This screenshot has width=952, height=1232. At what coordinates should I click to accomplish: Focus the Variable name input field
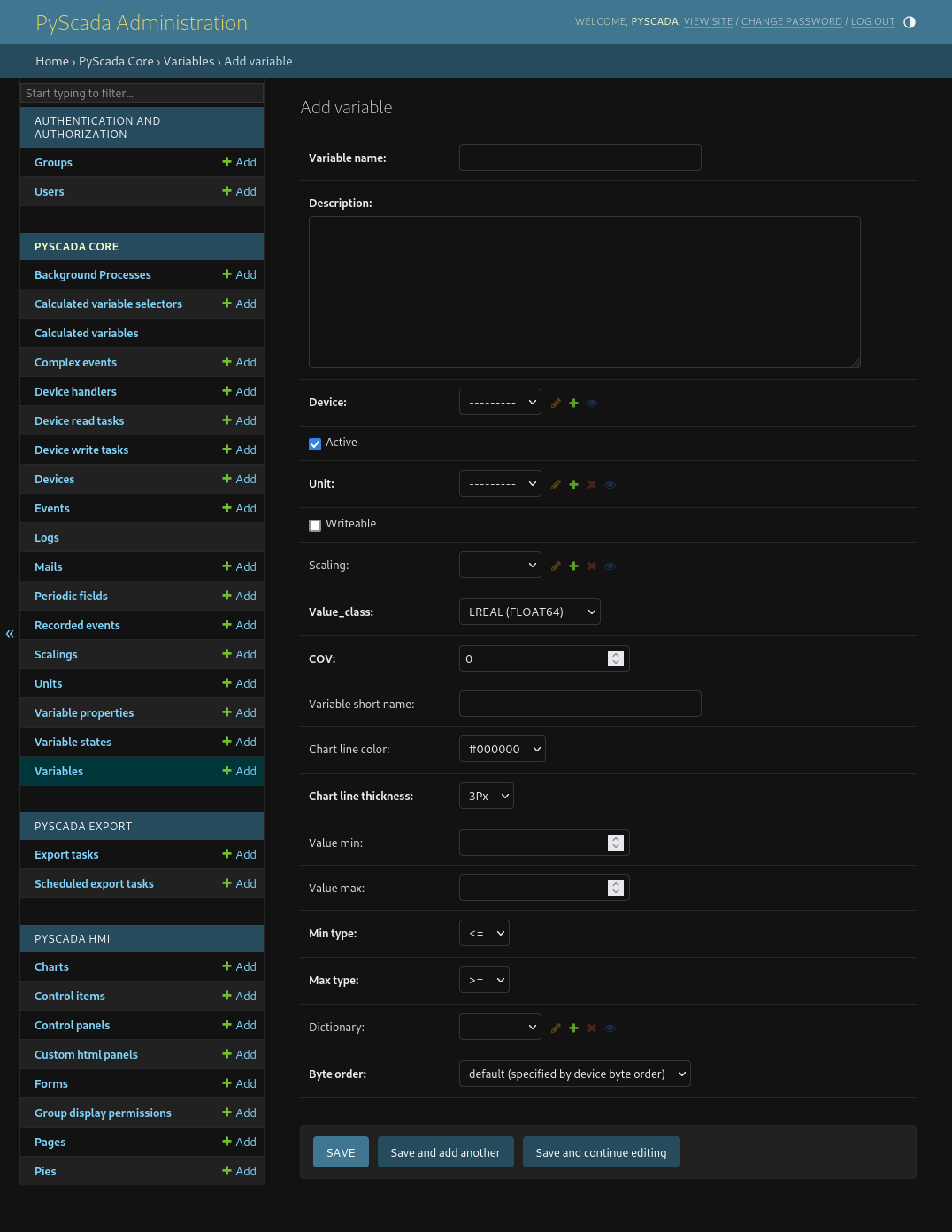580,158
